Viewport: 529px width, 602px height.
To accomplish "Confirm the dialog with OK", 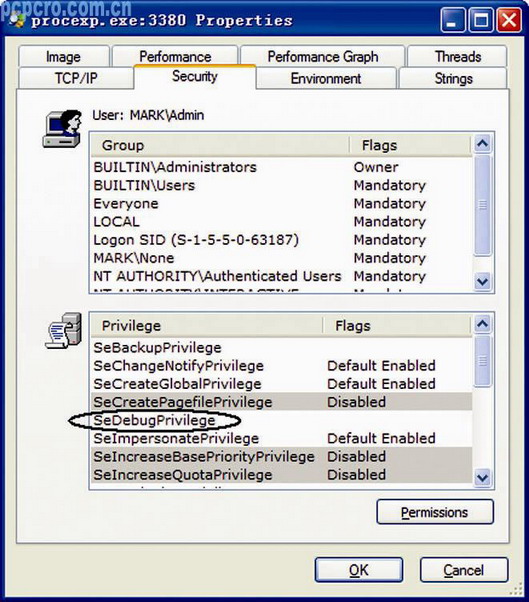I will 359,570.
